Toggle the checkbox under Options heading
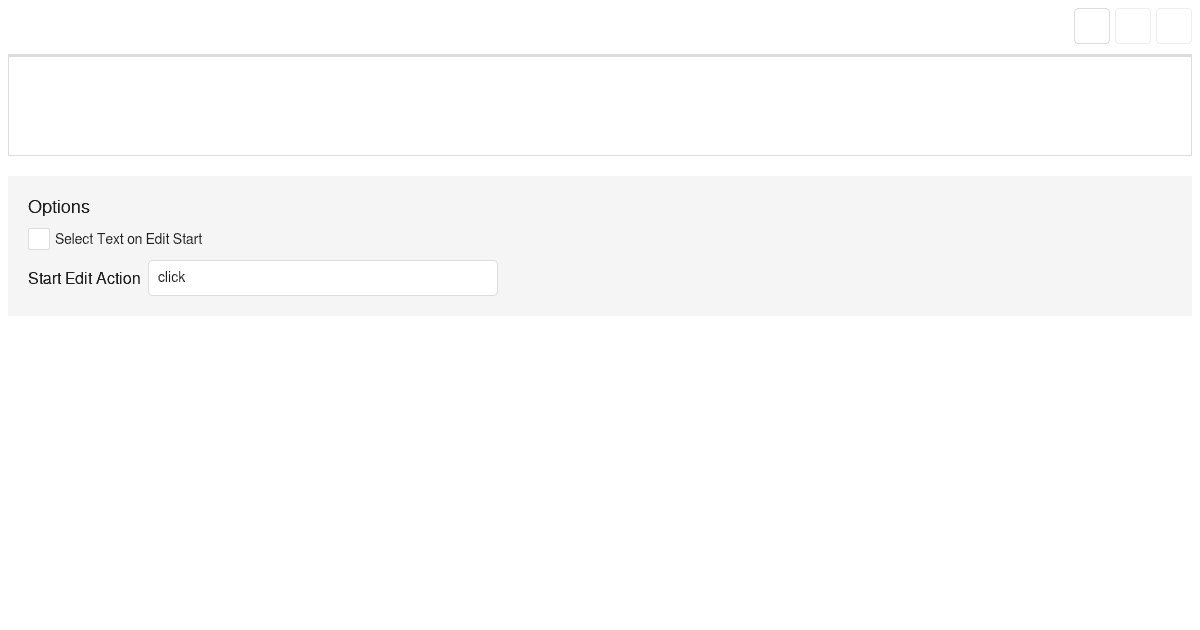This screenshot has width=1200, height=630. tap(39, 239)
